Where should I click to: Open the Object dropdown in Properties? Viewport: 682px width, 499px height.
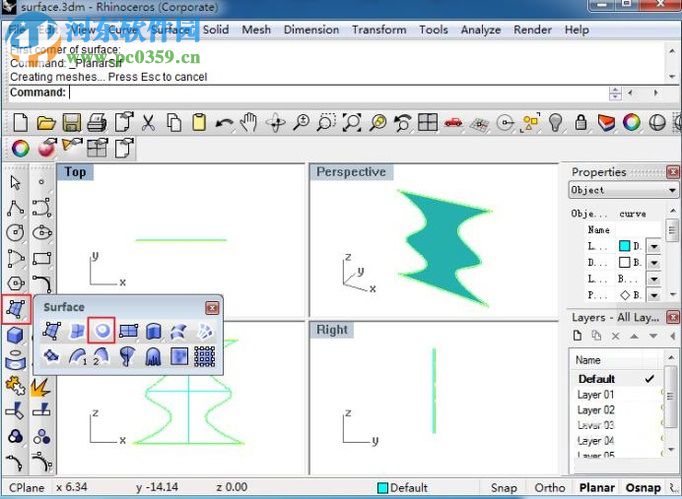pos(623,191)
